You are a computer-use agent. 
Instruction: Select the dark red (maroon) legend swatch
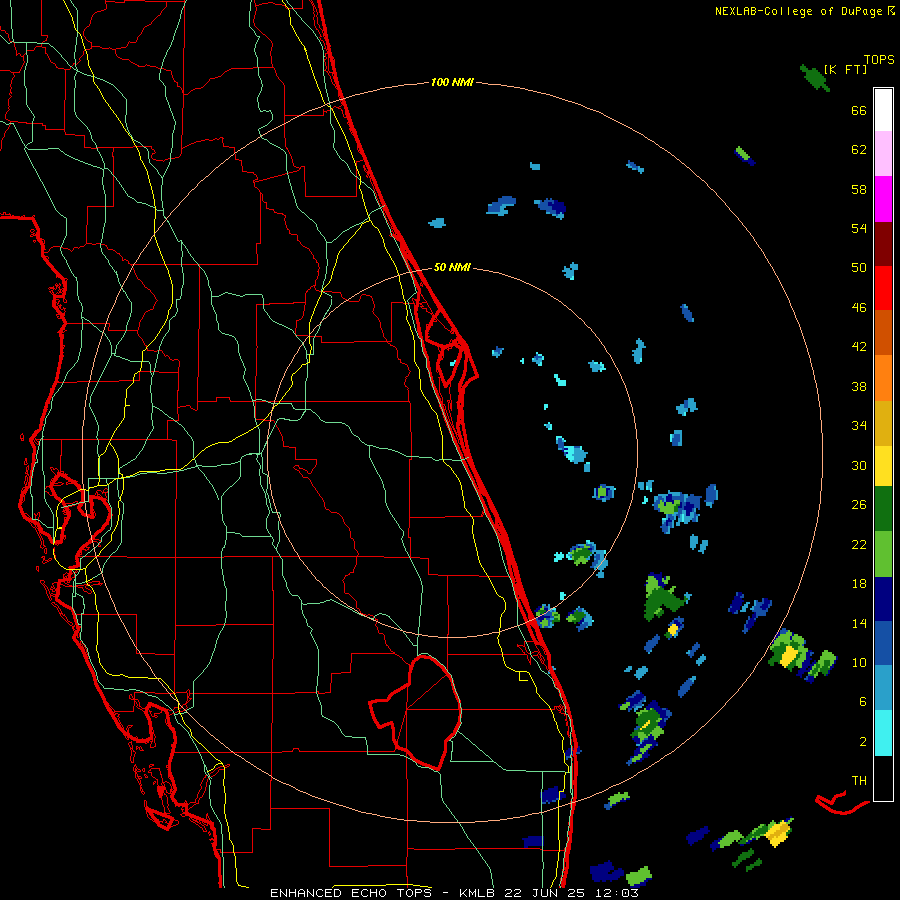[x=883, y=244]
